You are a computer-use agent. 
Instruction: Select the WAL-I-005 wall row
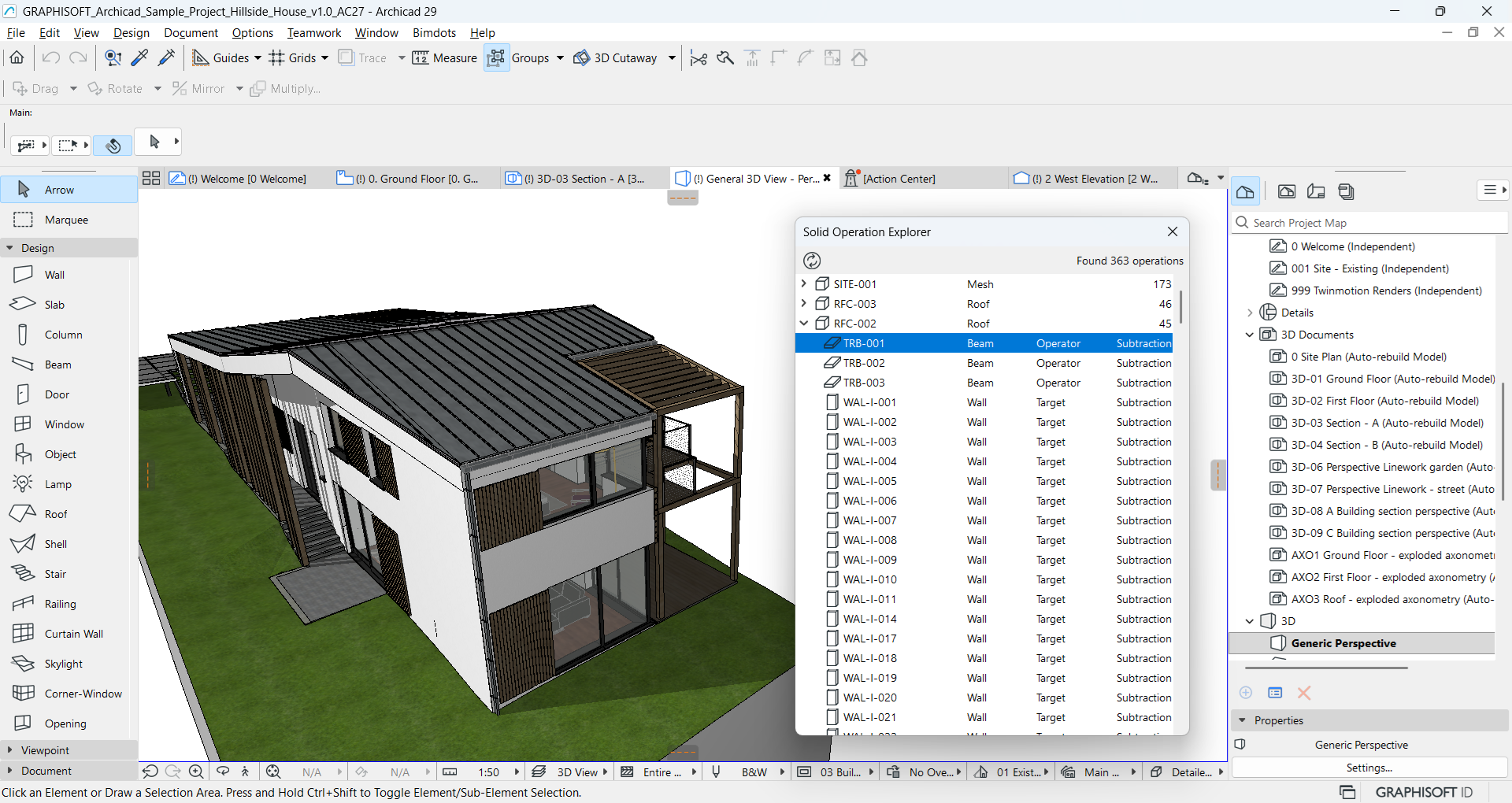coord(869,481)
